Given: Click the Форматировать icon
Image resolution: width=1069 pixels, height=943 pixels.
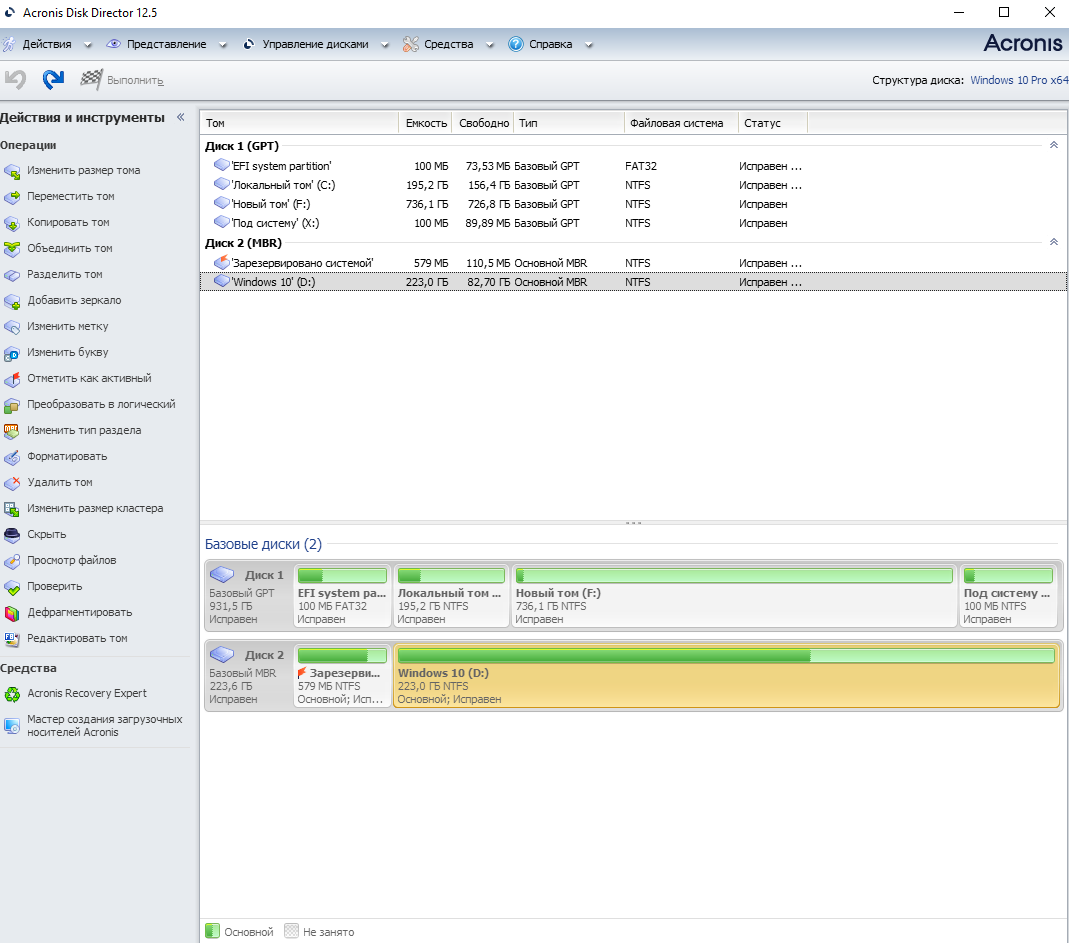Looking at the screenshot, I should click(12, 457).
